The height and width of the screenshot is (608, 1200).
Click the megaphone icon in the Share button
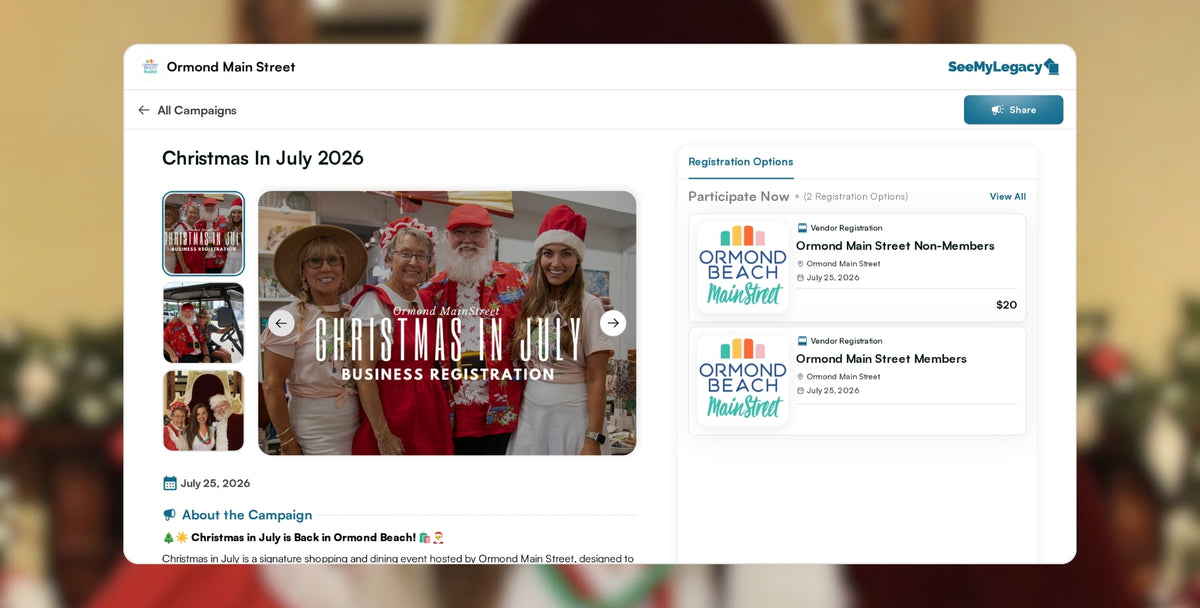pos(997,110)
